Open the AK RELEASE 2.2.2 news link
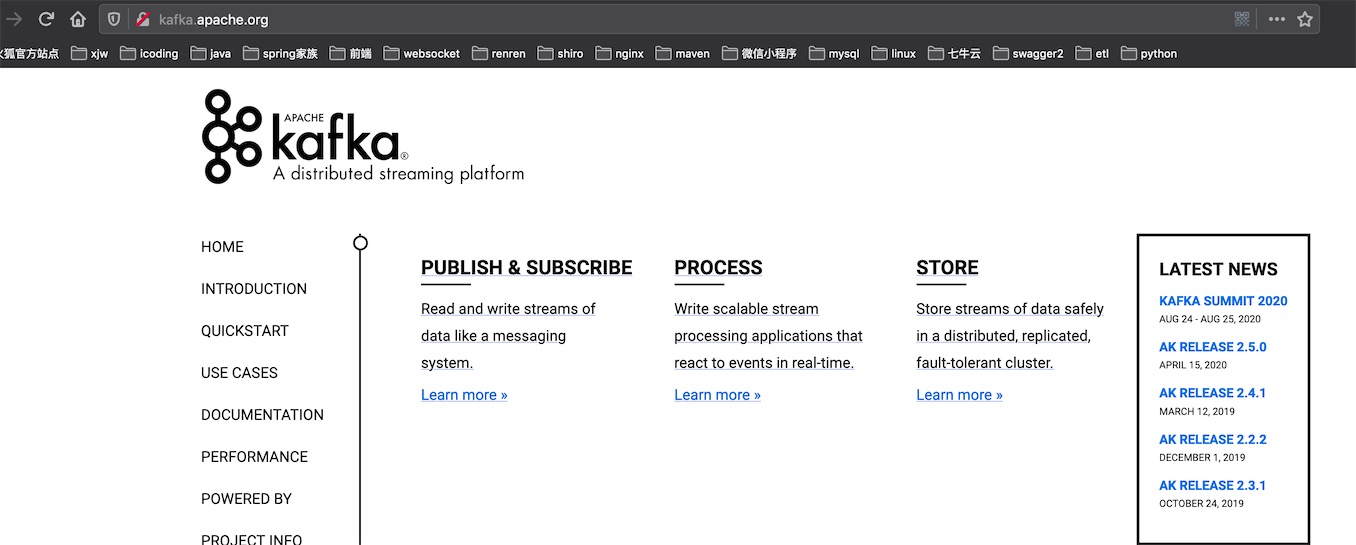Screen dimensions: 1356x545 tap(1212, 439)
